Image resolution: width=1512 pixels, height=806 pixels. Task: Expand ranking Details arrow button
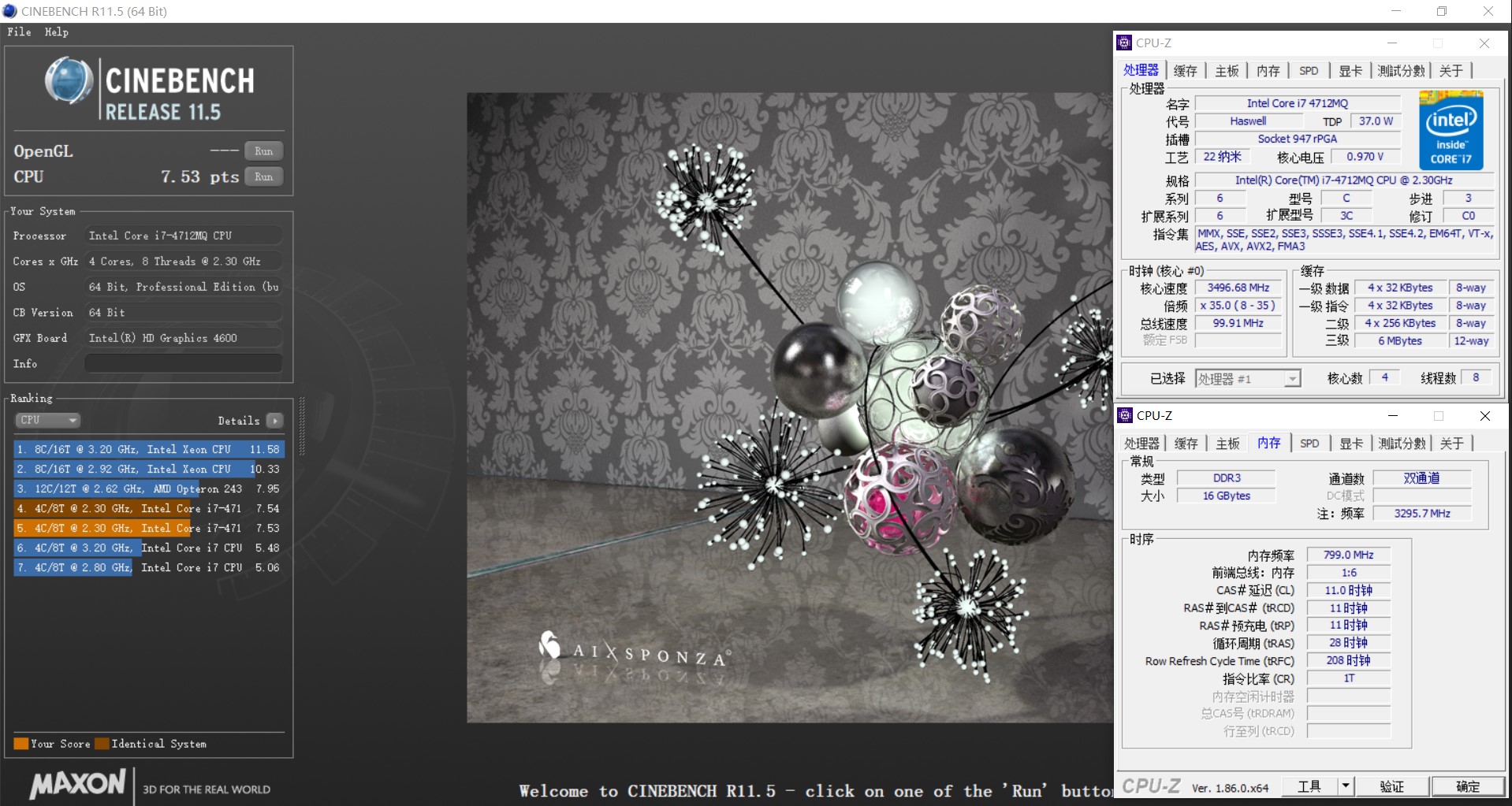click(274, 421)
